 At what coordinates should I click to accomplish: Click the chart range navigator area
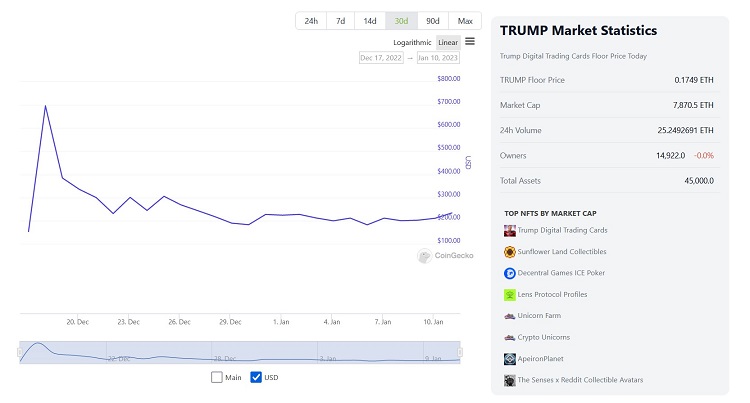click(240, 352)
